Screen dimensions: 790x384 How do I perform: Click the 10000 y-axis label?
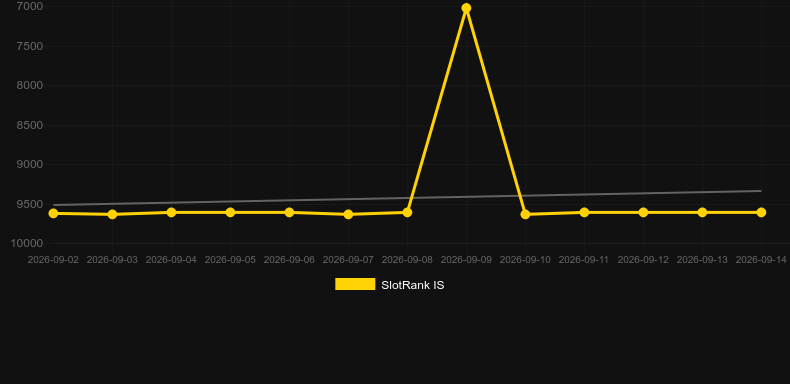point(27,243)
